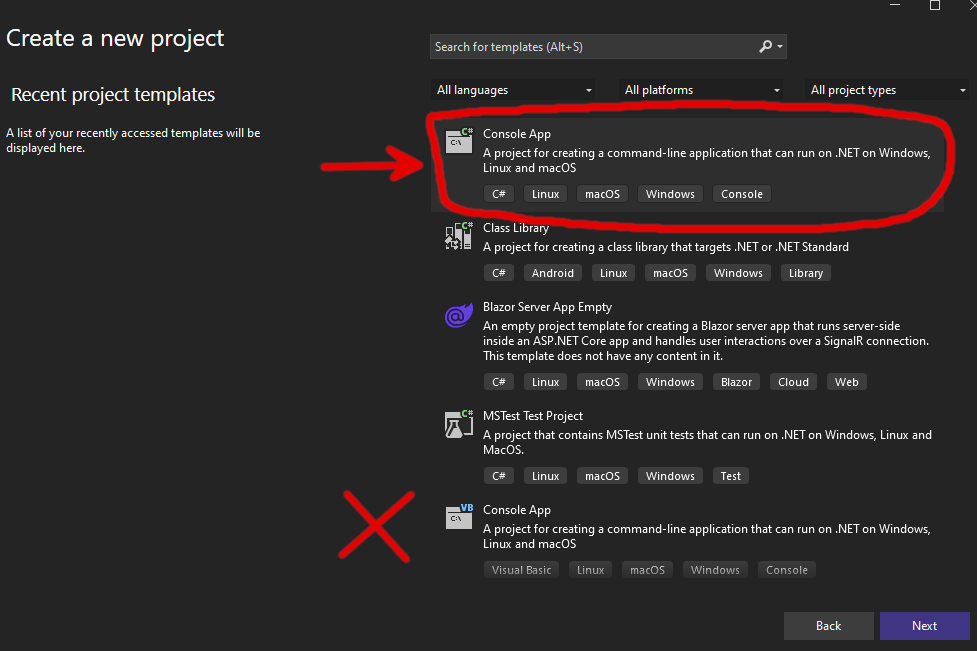Open the All project types dropdown
Screen dimensions: 977x651
[886, 89]
